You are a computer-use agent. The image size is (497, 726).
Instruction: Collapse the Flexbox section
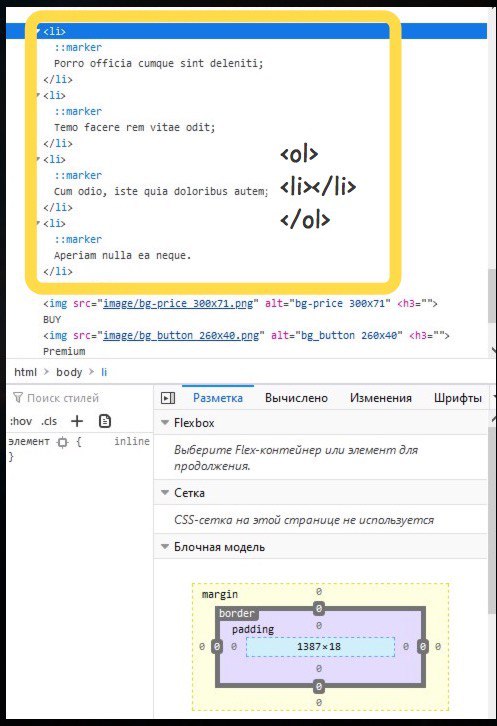(164, 422)
